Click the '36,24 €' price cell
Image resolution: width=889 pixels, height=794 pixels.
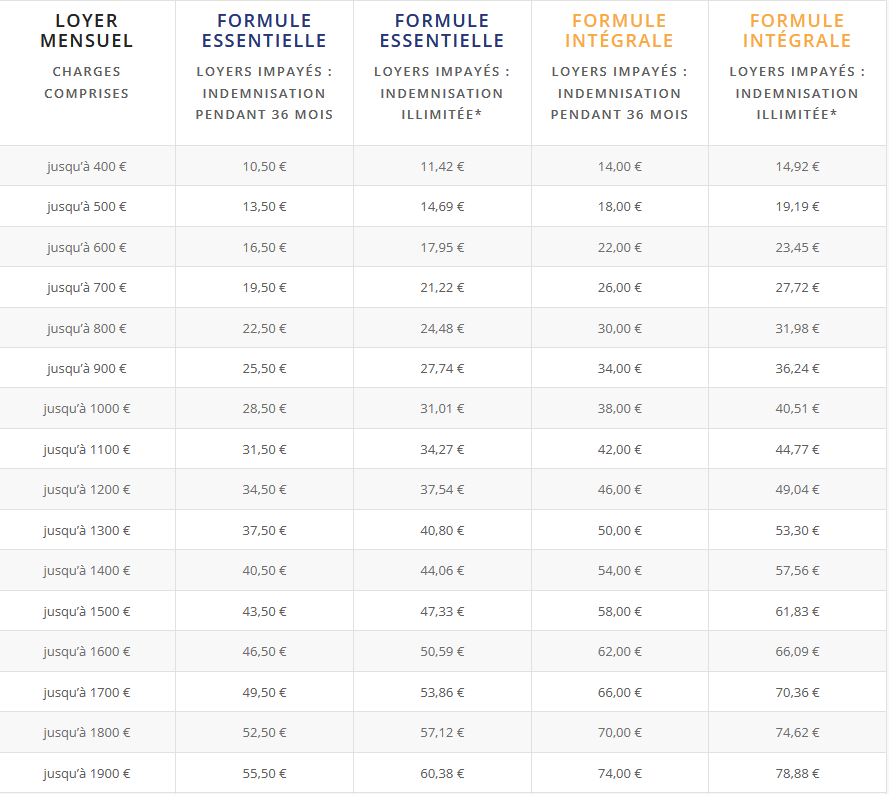(797, 369)
